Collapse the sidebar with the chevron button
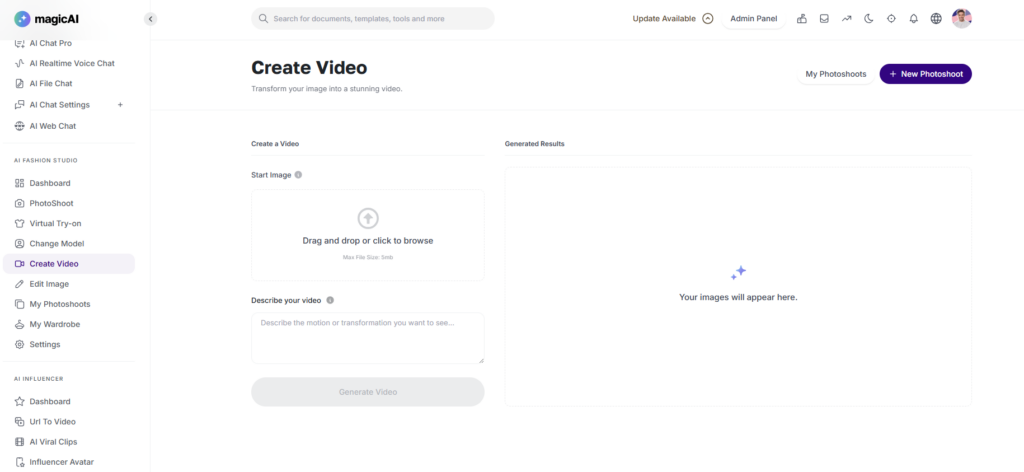1024x472 pixels. (x=150, y=18)
